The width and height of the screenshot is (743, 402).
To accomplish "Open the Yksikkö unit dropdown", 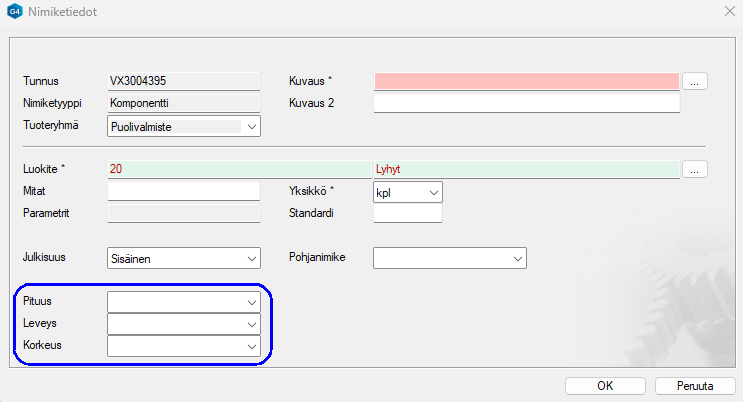I will point(433,191).
